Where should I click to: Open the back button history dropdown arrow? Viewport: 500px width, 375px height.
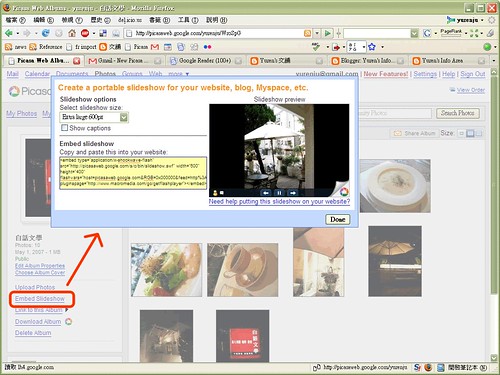18,33
